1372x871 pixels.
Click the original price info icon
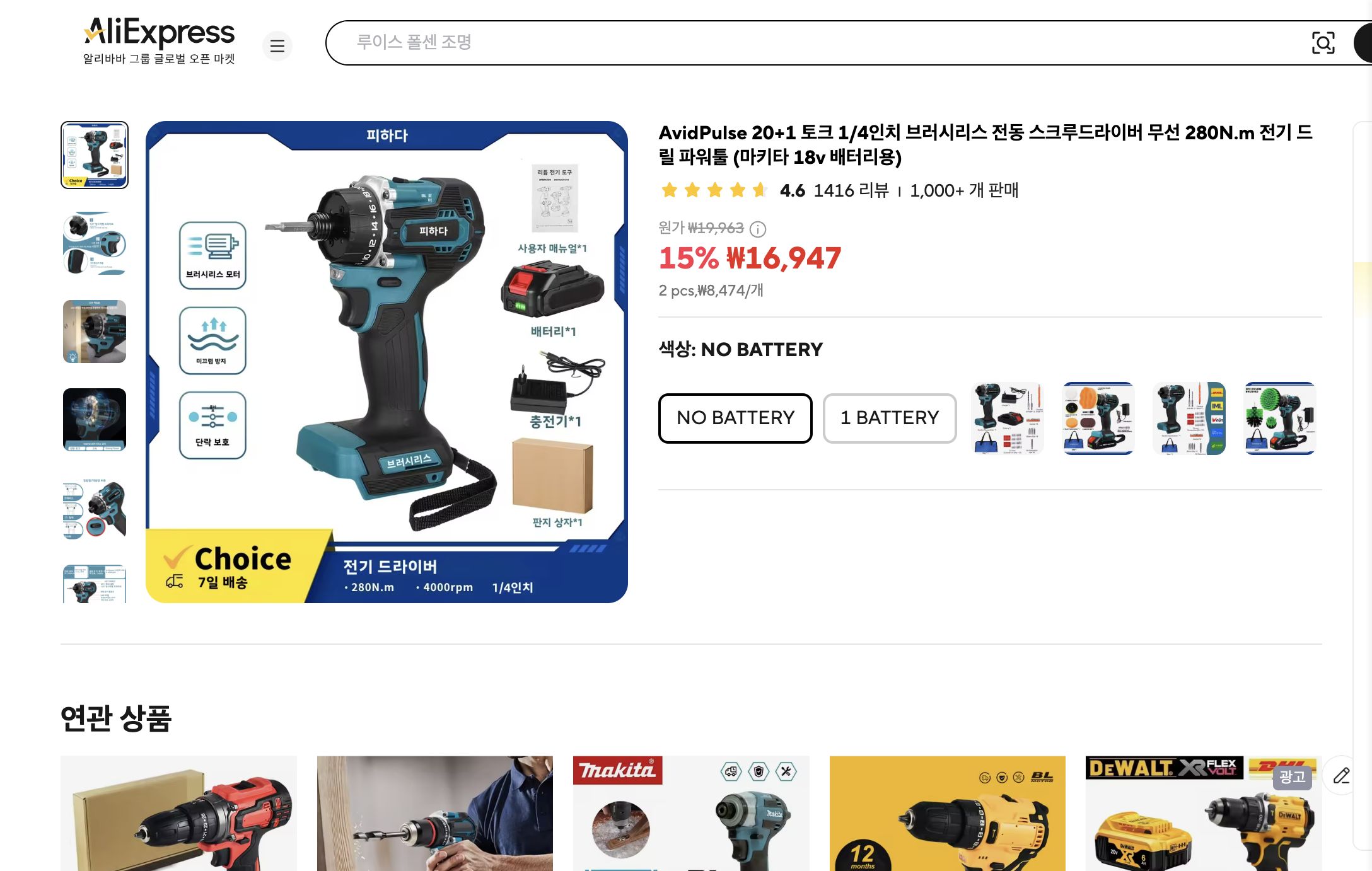click(x=758, y=229)
